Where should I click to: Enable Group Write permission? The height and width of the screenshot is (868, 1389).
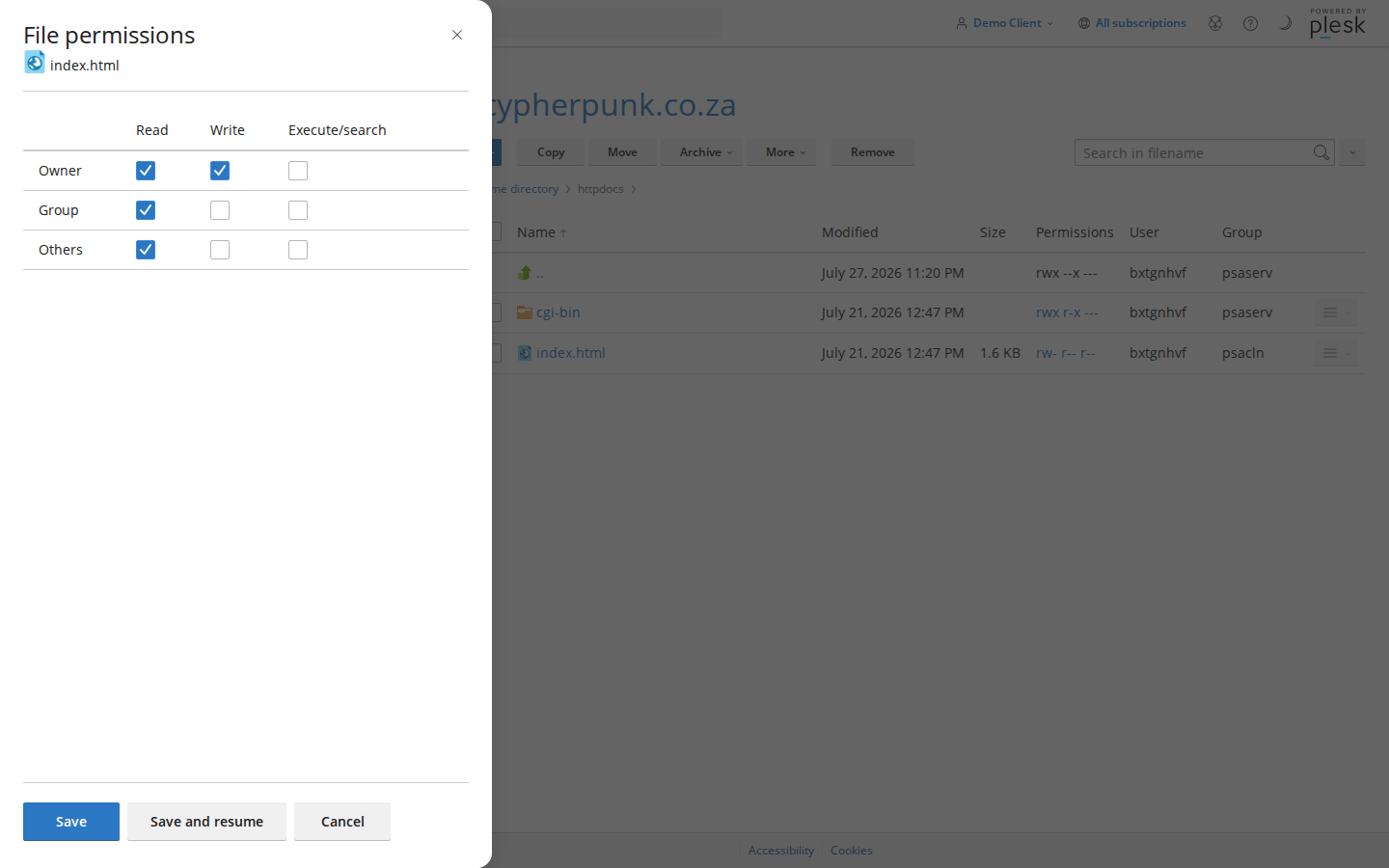coord(220,210)
